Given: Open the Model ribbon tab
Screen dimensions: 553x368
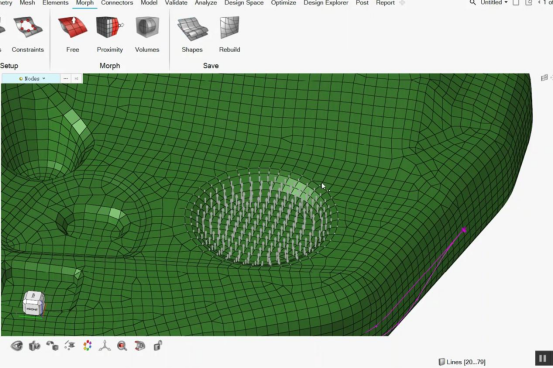Looking at the screenshot, I should click(149, 3).
